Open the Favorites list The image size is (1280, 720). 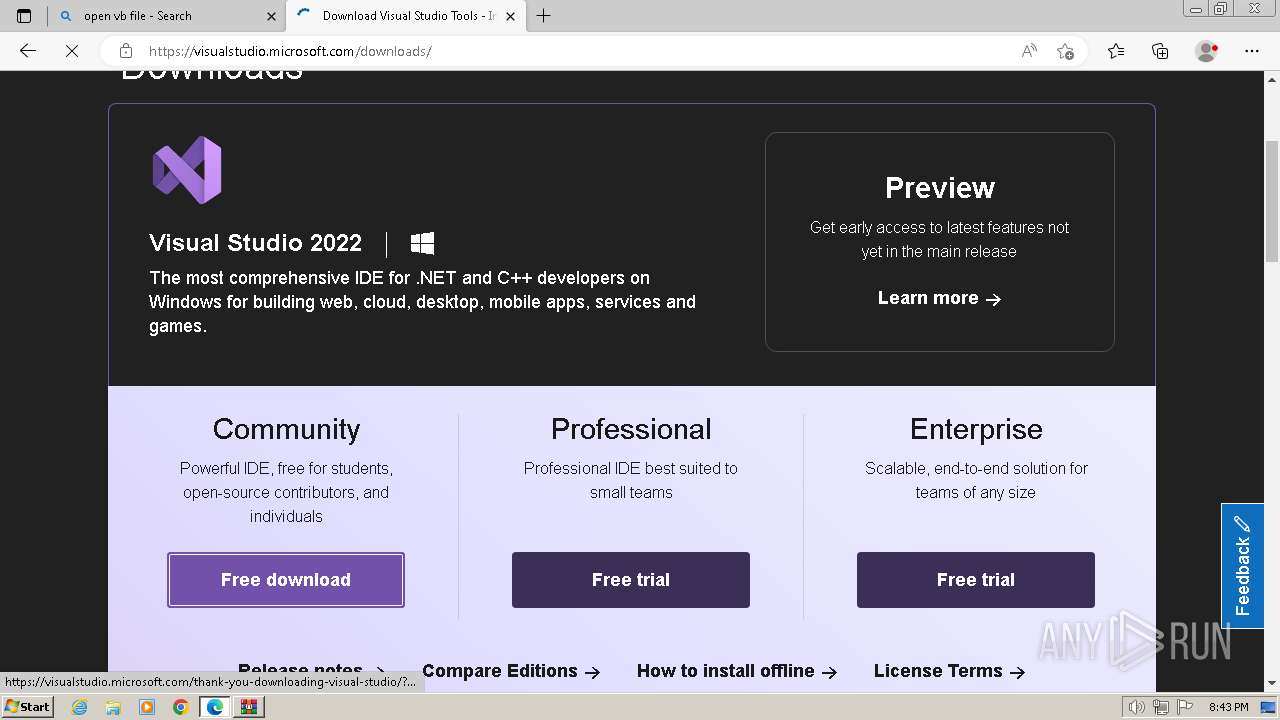pos(1116,51)
